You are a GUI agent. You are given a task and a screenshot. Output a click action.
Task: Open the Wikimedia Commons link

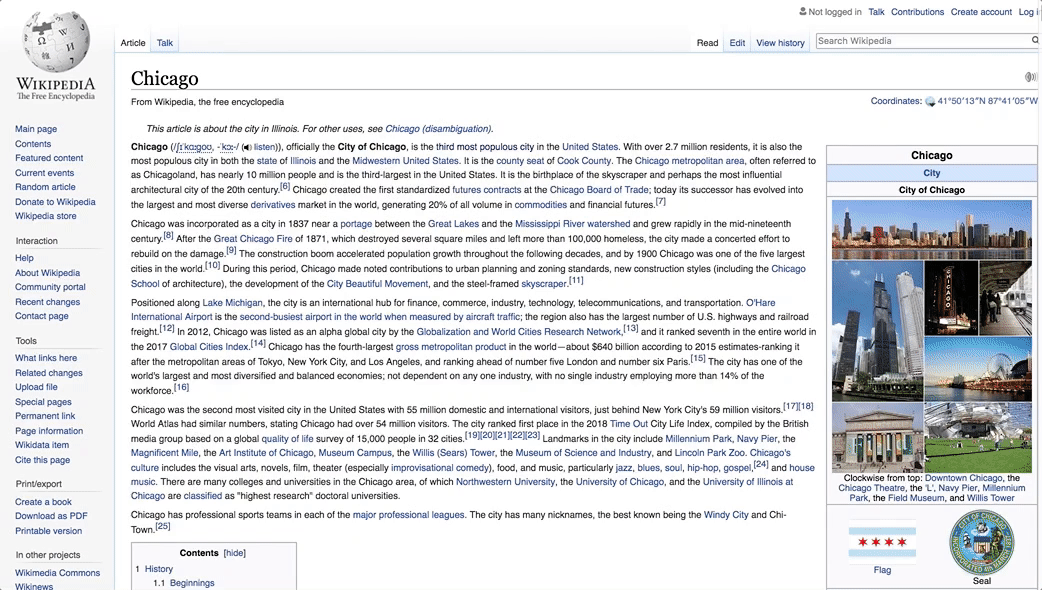pyautogui.click(x=57, y=573)
